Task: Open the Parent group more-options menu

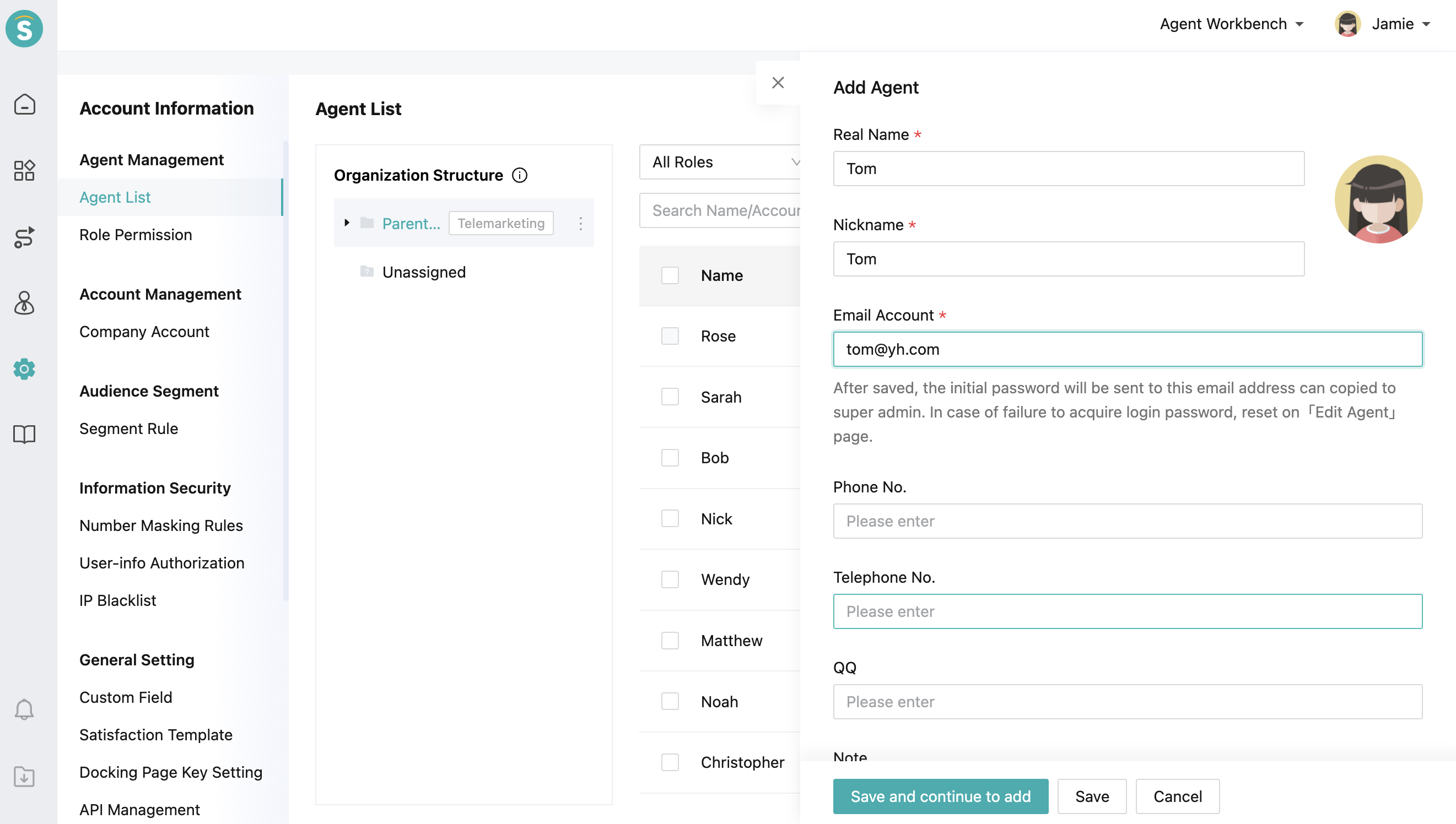Action: point(580,224)
